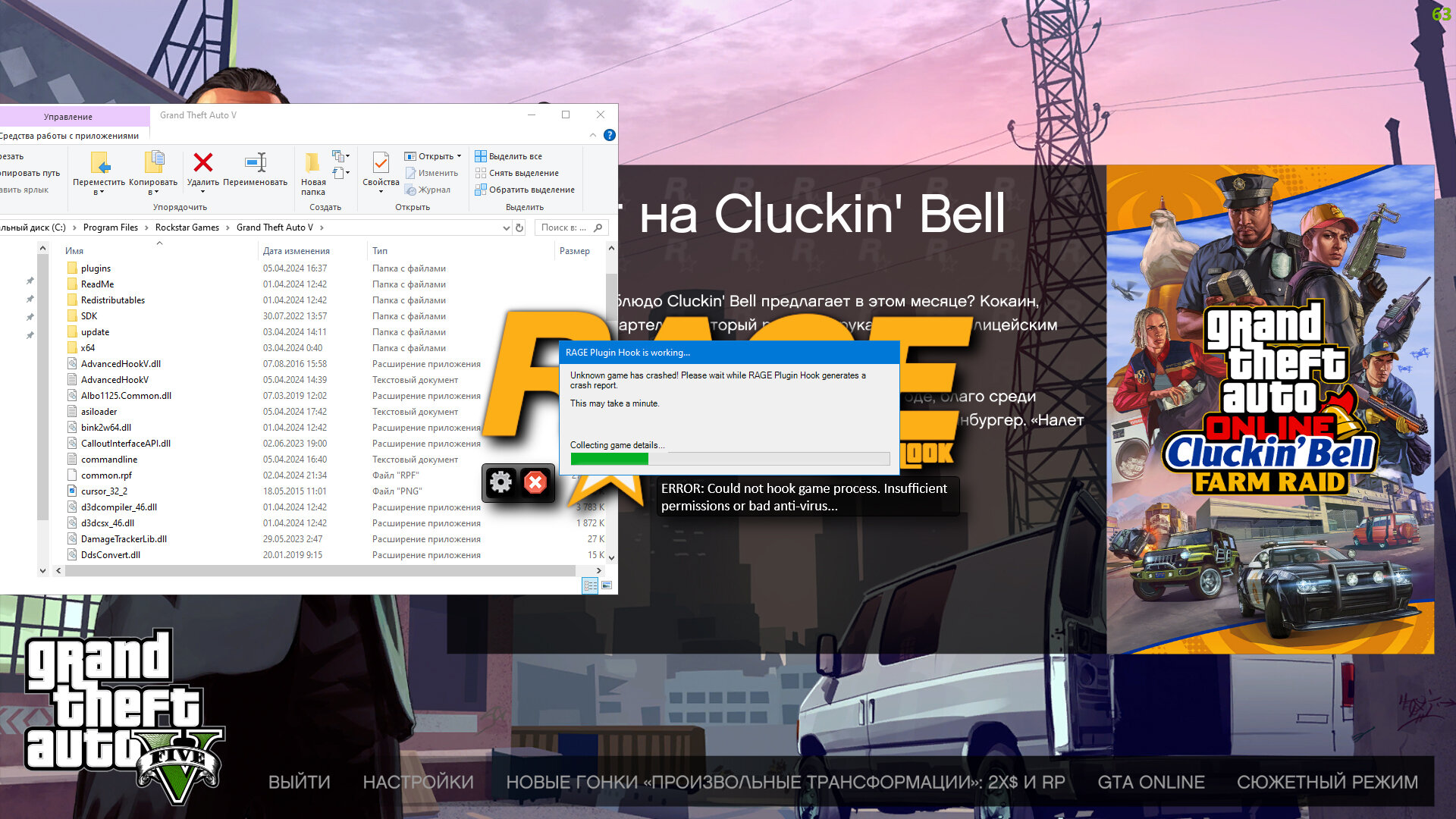Click the Explorer help question mark icon
1456x819 pixels.
click(610, 136)
